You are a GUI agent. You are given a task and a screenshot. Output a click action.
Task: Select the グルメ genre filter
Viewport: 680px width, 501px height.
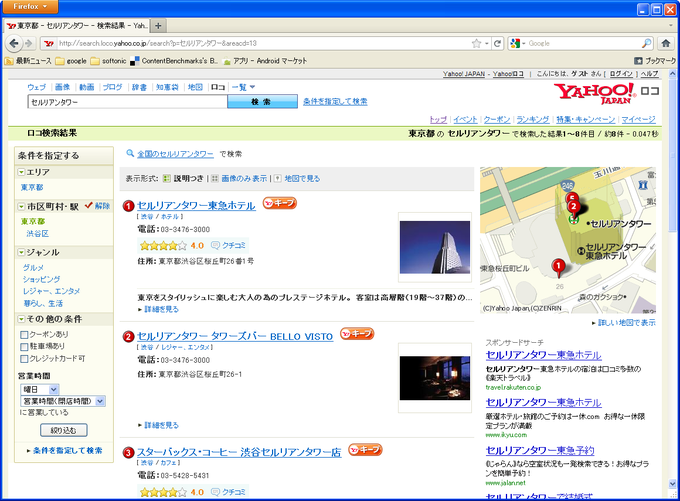click(x=33, y=268)
